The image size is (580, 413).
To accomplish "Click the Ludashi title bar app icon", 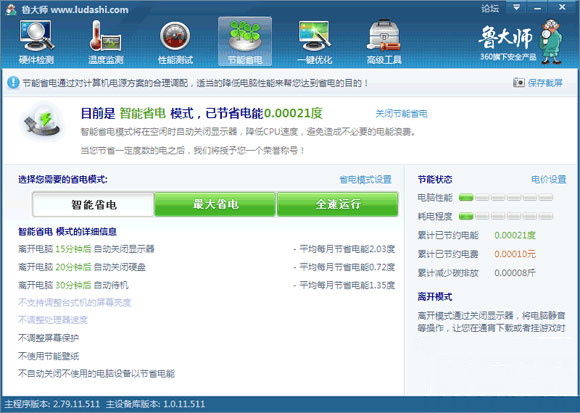I will coord(11,9).
